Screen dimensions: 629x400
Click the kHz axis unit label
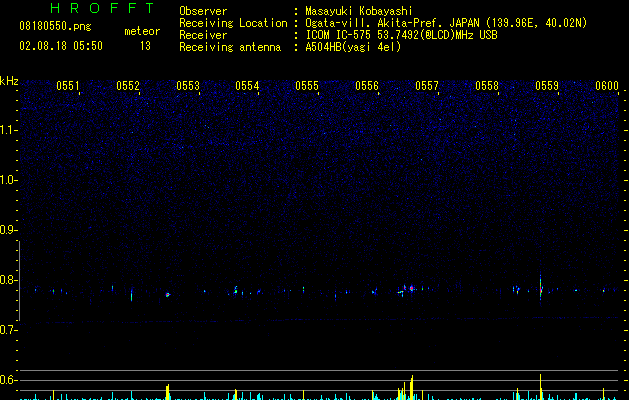click(x=9, y=81)
